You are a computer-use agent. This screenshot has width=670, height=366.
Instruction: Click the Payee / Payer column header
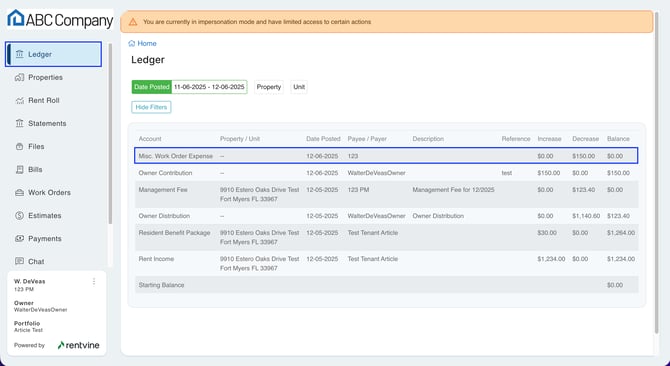[x=367, y=139]
